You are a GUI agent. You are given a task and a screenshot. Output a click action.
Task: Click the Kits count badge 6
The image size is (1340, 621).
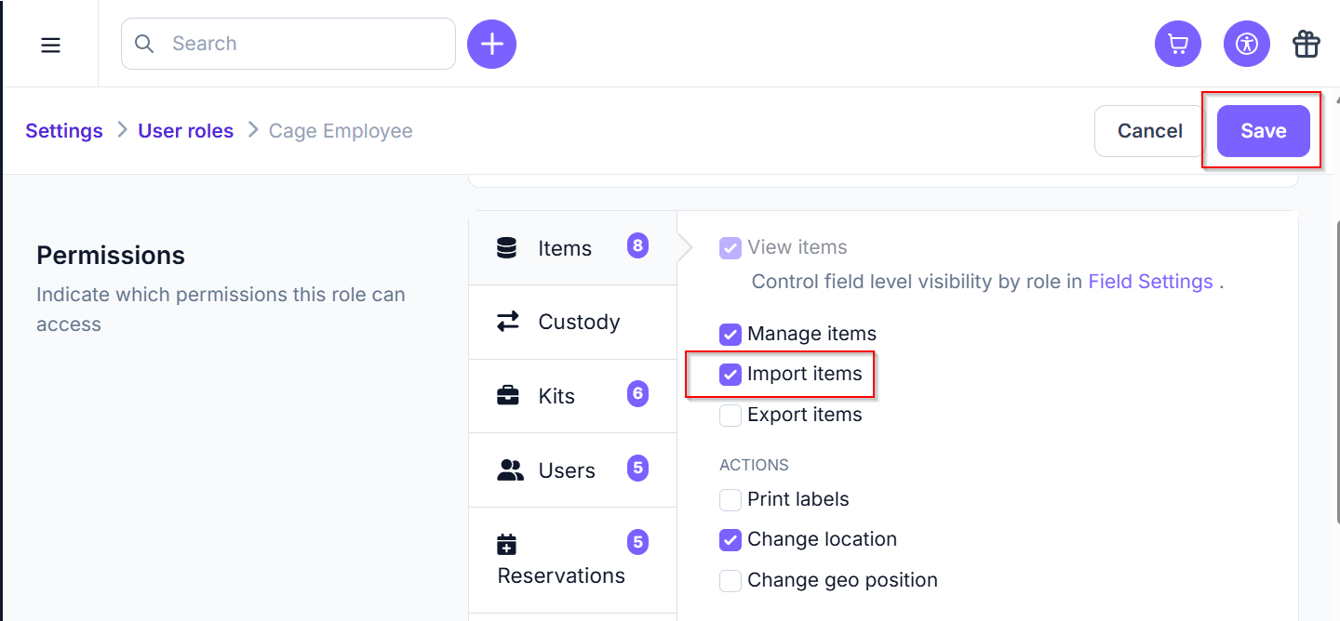tap(638, 393)
